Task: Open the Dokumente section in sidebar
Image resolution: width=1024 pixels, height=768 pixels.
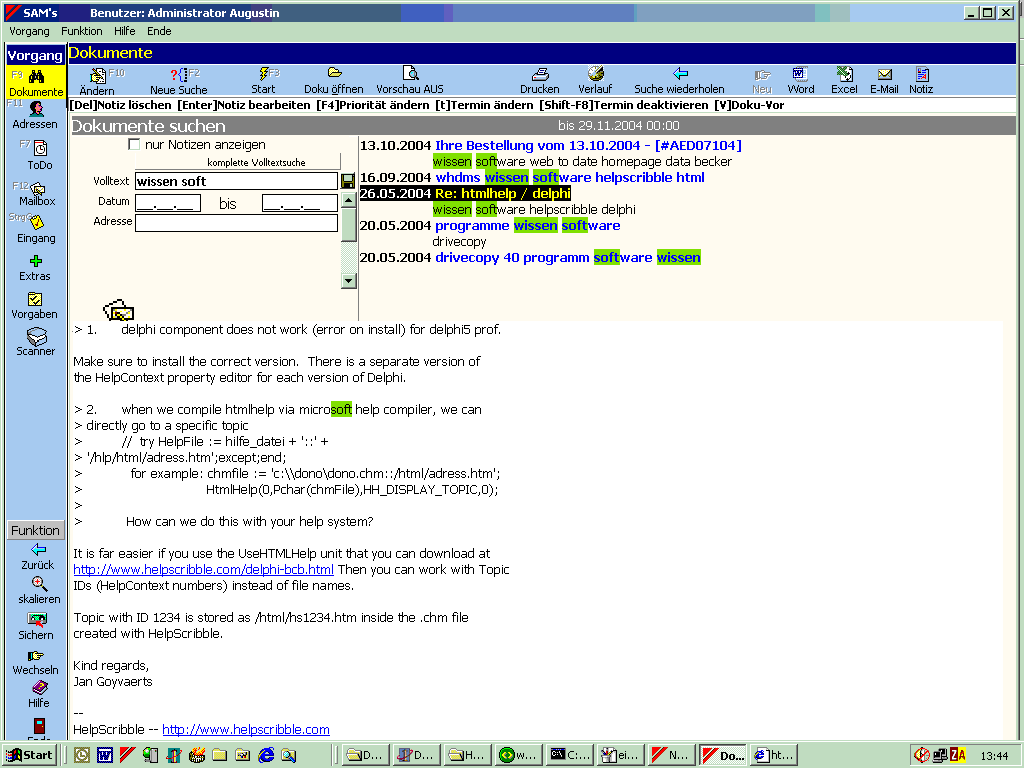Action: pyautogui.click(x=36, y=82)
